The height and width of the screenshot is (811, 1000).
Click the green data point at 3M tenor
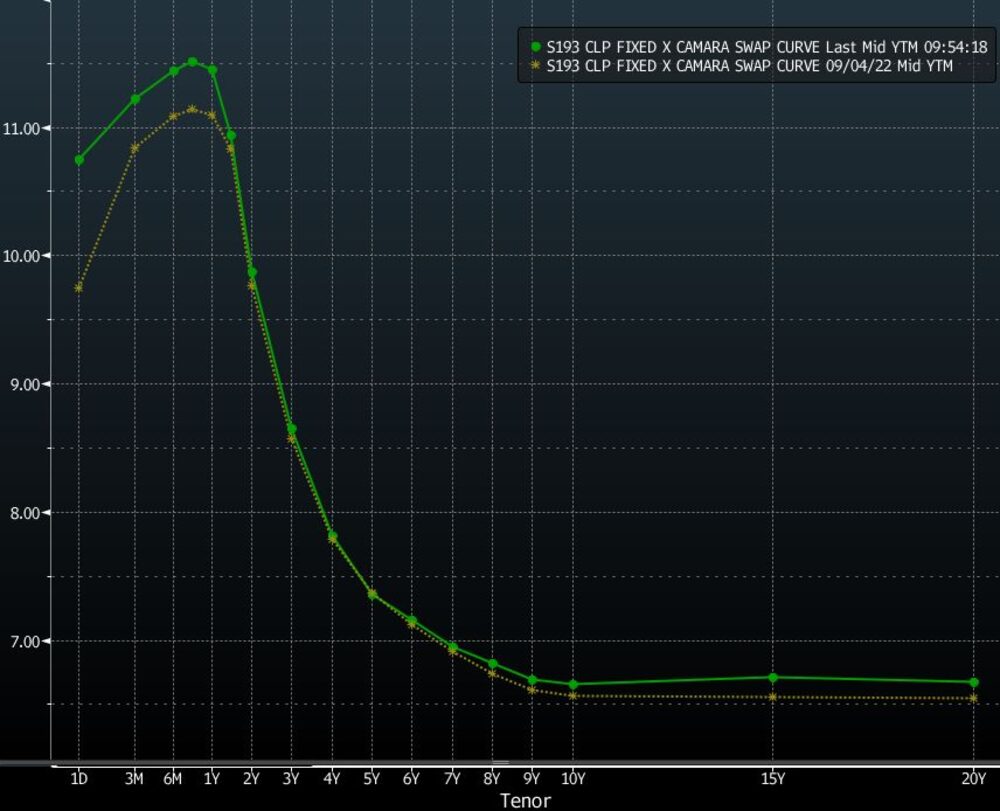(x=135, y=99)
